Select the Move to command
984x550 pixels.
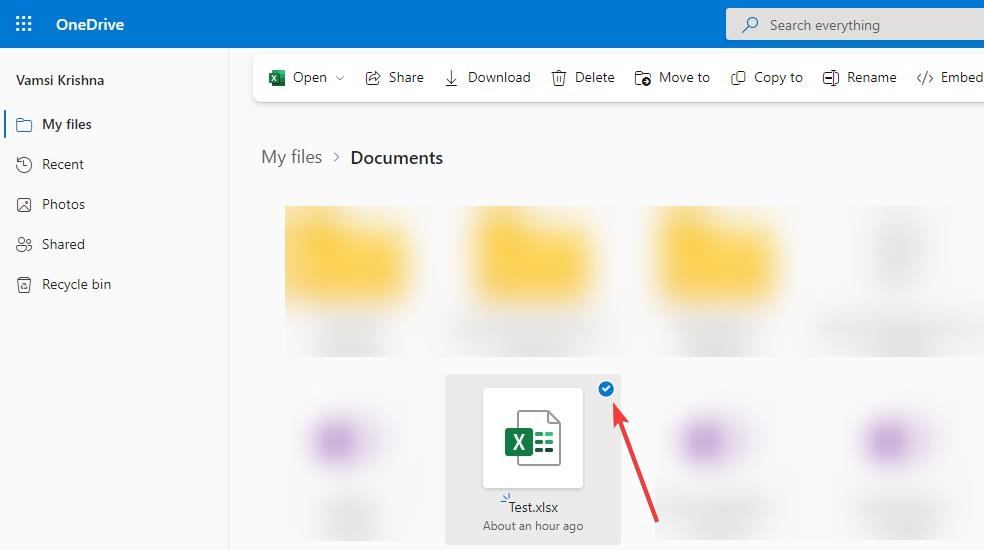(x=672, y=78)
